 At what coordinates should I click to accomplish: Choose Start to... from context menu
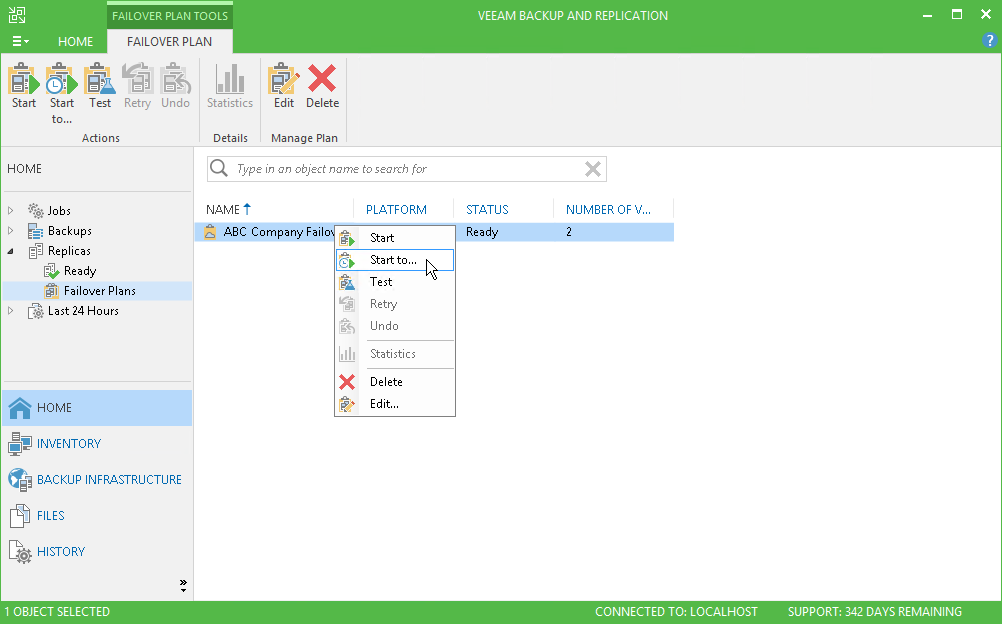(x=395, y=260)
